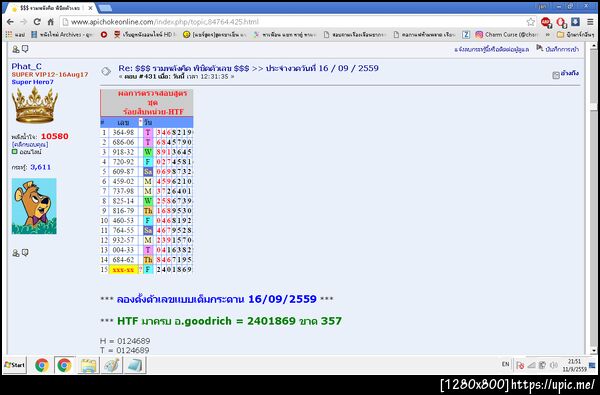Click the post message icon beside the title
Image resolution: width=600 pixels, height=395 pixels.
pos(106,71)
